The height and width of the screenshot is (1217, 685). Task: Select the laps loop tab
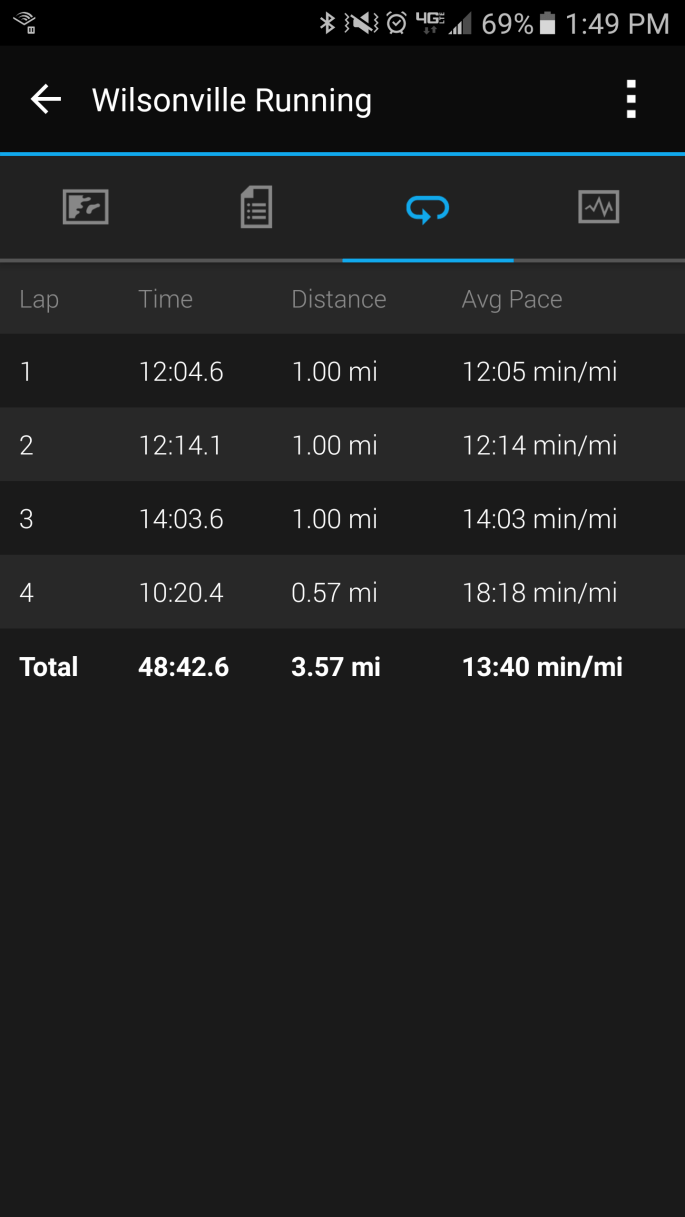pyautogui.click(x=428, y=208)
